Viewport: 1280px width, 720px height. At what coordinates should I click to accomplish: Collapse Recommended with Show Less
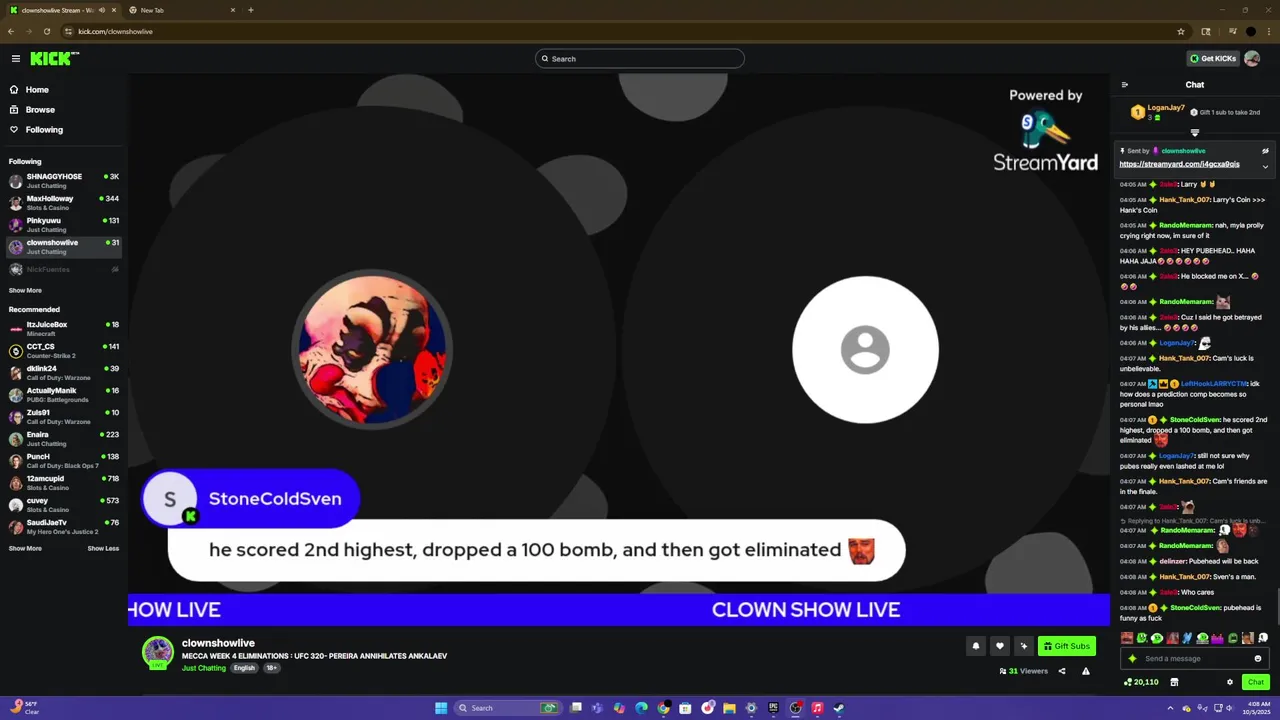(x=103, y=549)
